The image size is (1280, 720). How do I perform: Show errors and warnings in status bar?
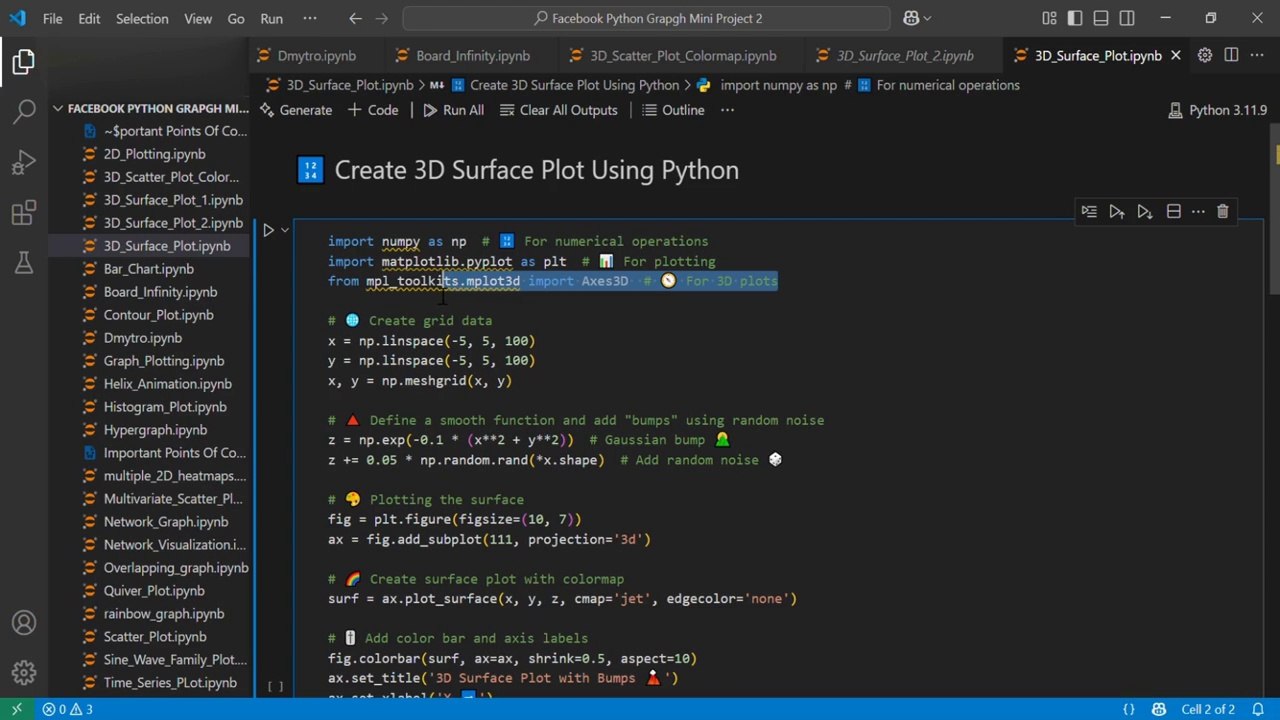pyautogui.click(x=67, y=709)
